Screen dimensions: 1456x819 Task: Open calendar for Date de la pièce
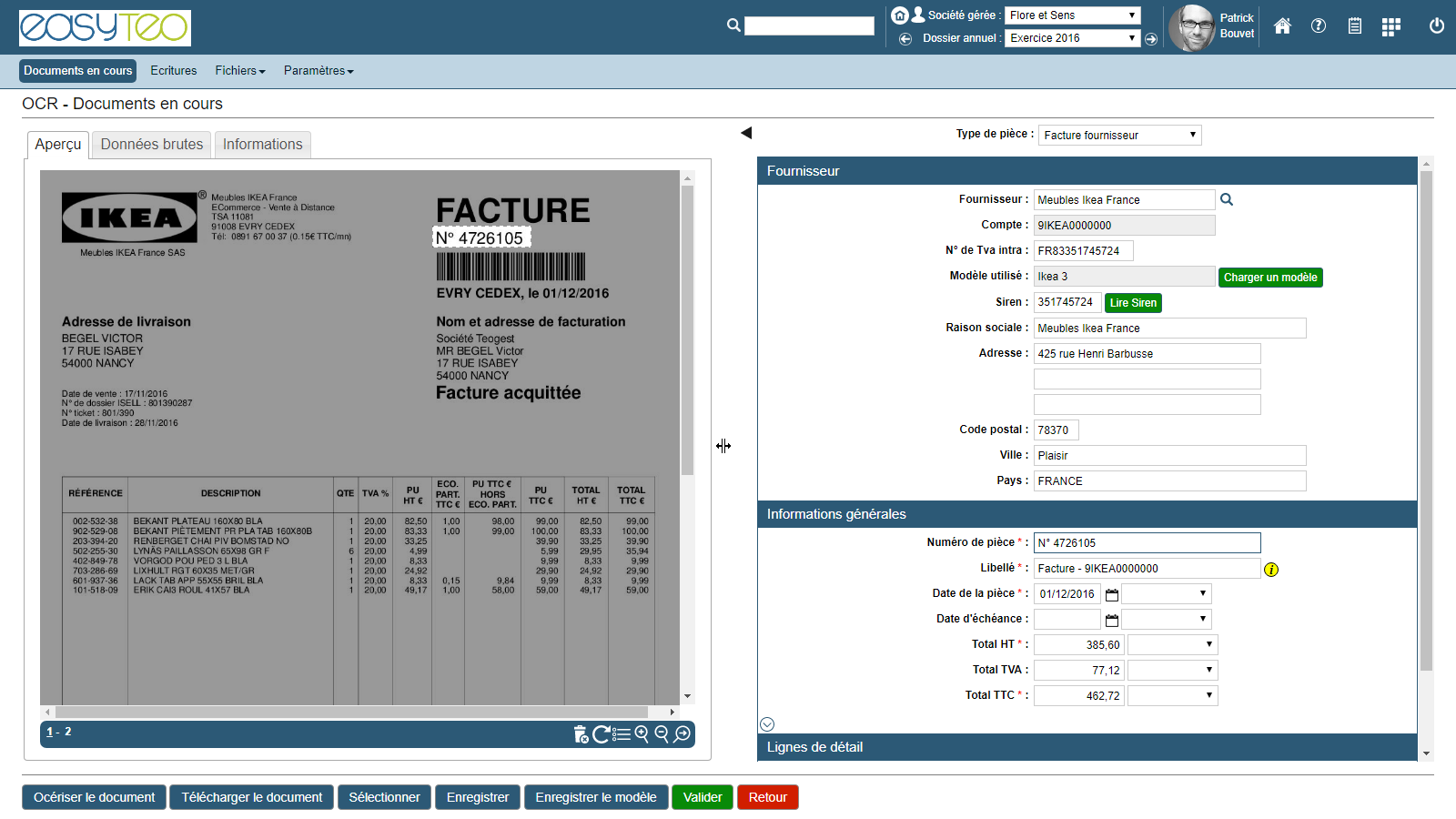pyautogui.click(x=1111, y=594)
